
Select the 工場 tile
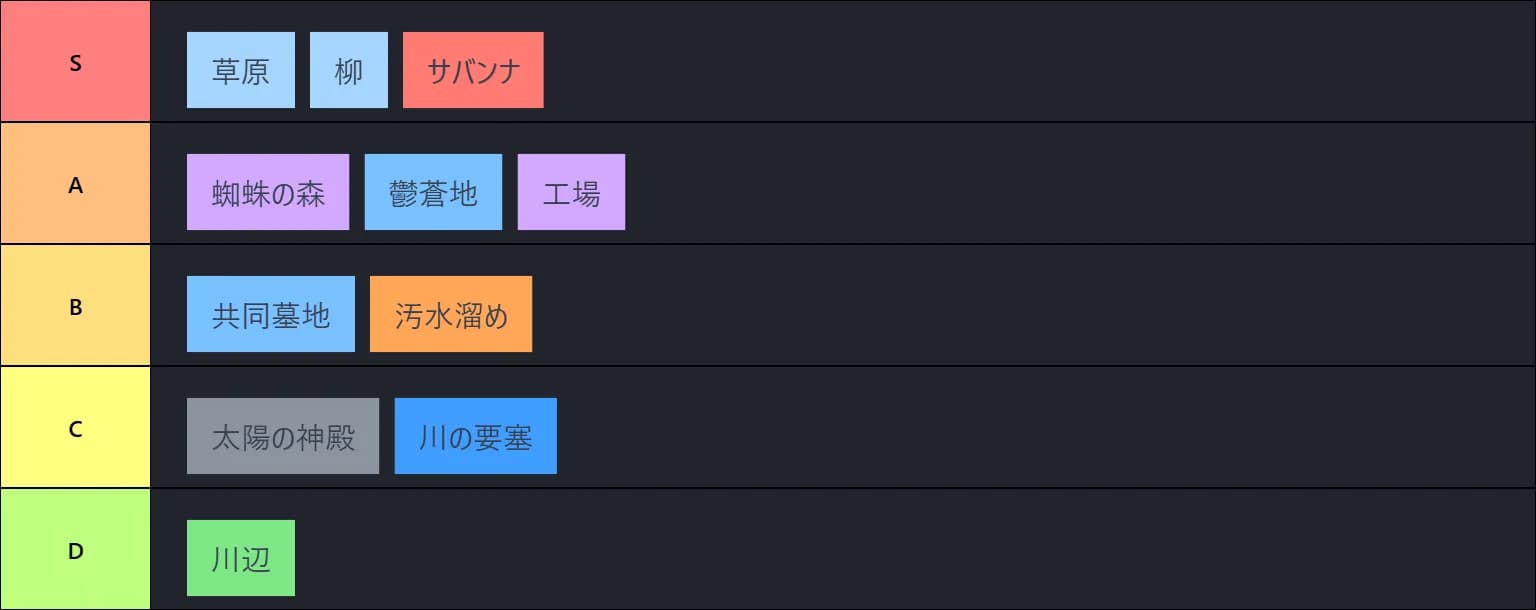point(571,192)
